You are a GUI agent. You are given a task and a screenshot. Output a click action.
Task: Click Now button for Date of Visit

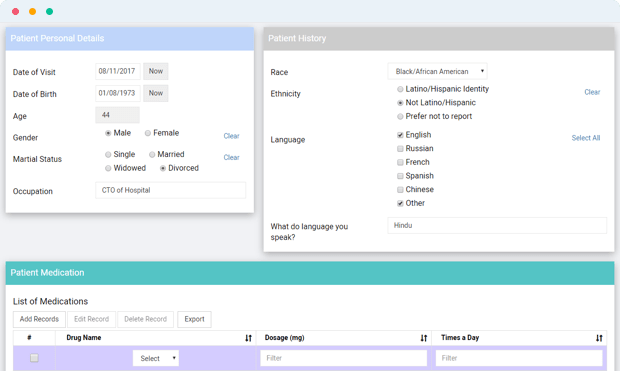[156, 71]
